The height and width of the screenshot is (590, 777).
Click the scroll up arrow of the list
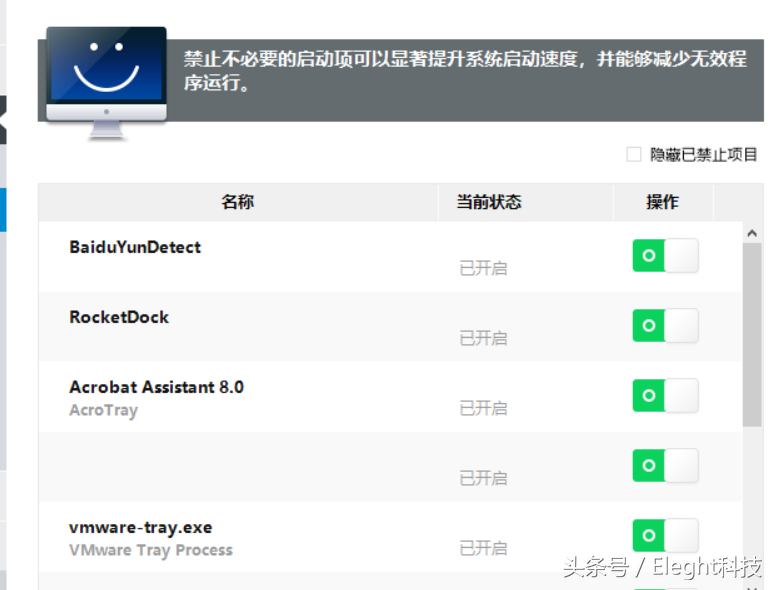pyautogui.click(x=752, y=233)
